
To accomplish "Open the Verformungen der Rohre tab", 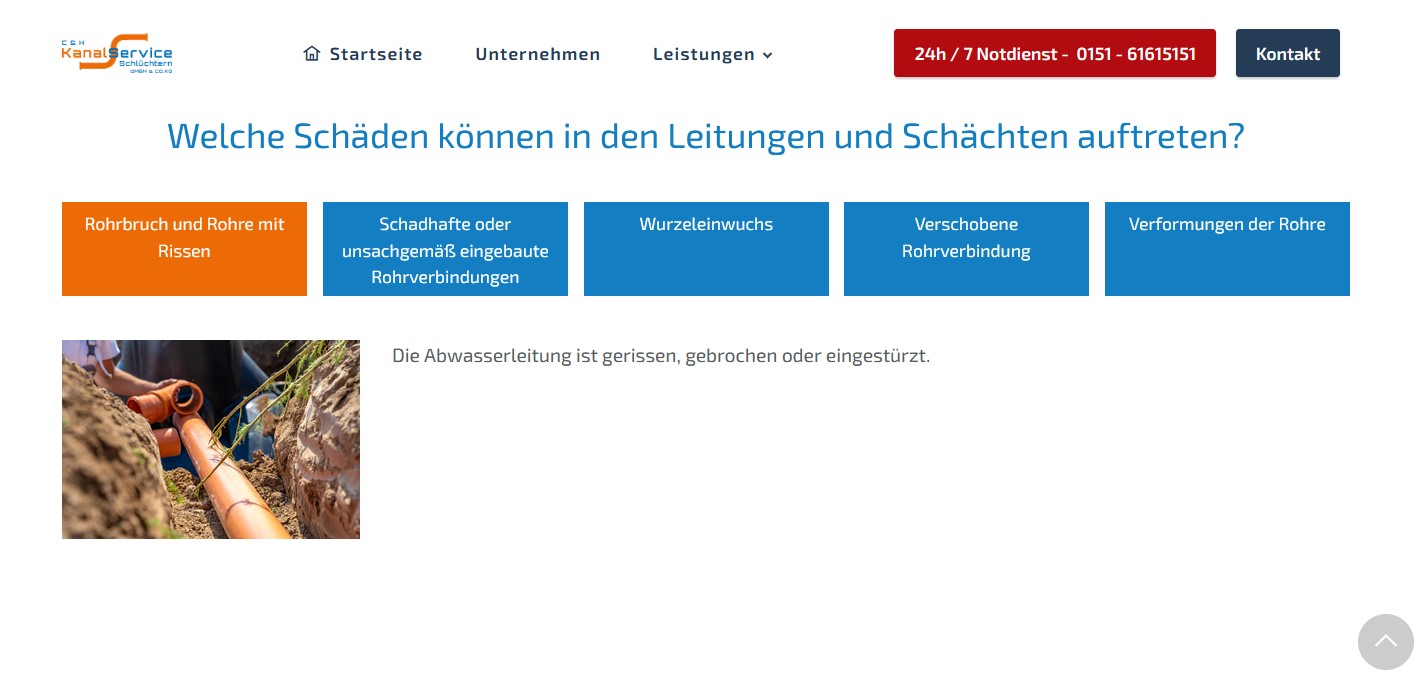I will click(x=1227, y=249).
